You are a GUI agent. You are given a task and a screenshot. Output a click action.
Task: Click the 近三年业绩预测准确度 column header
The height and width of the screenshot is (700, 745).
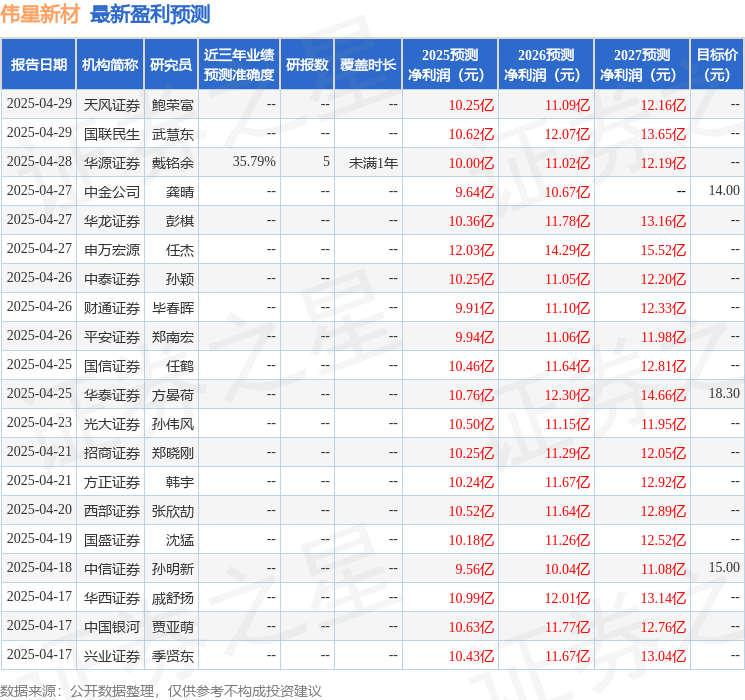[x=239, y=65]
